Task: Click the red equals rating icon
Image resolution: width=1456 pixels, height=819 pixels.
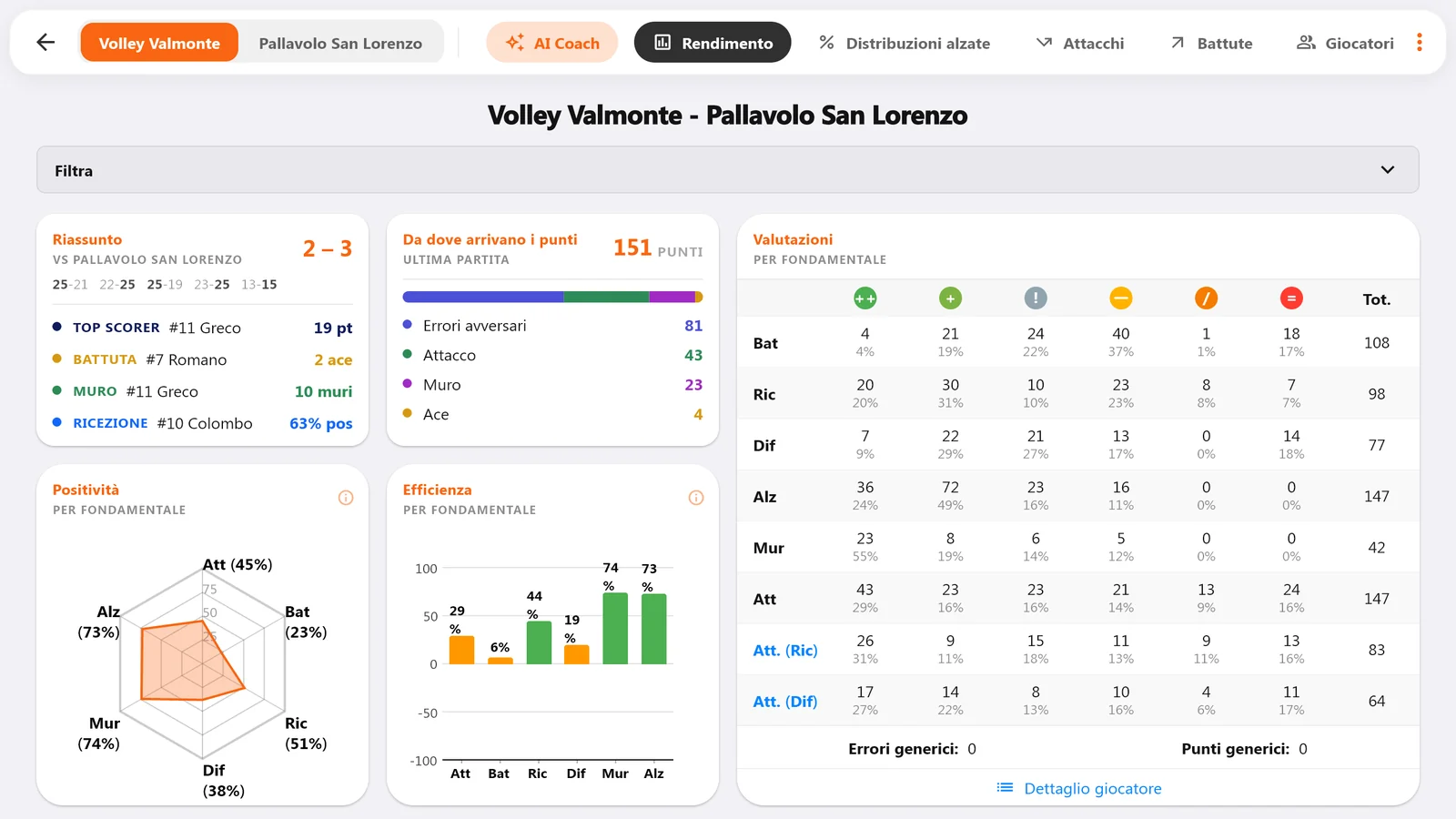Action: (x=1291, y=298)
